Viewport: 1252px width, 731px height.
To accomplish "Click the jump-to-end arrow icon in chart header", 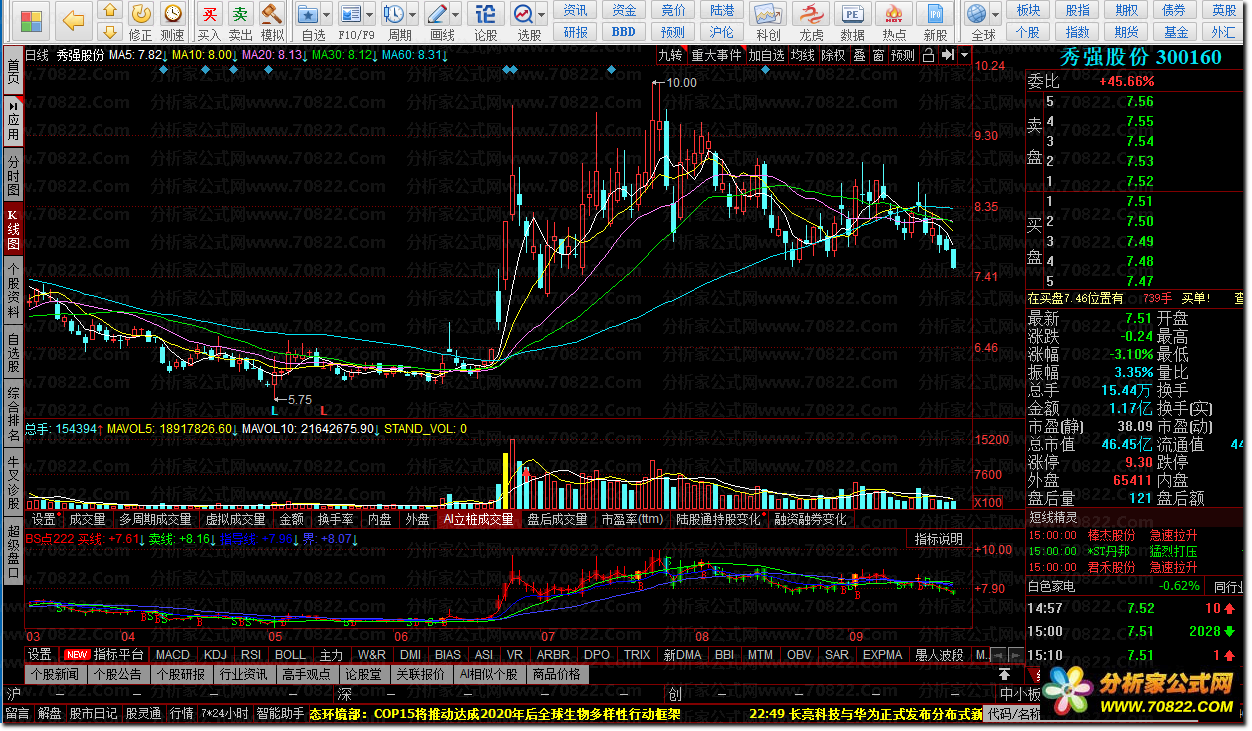I will pyautogui.click(x=947, y=55).
